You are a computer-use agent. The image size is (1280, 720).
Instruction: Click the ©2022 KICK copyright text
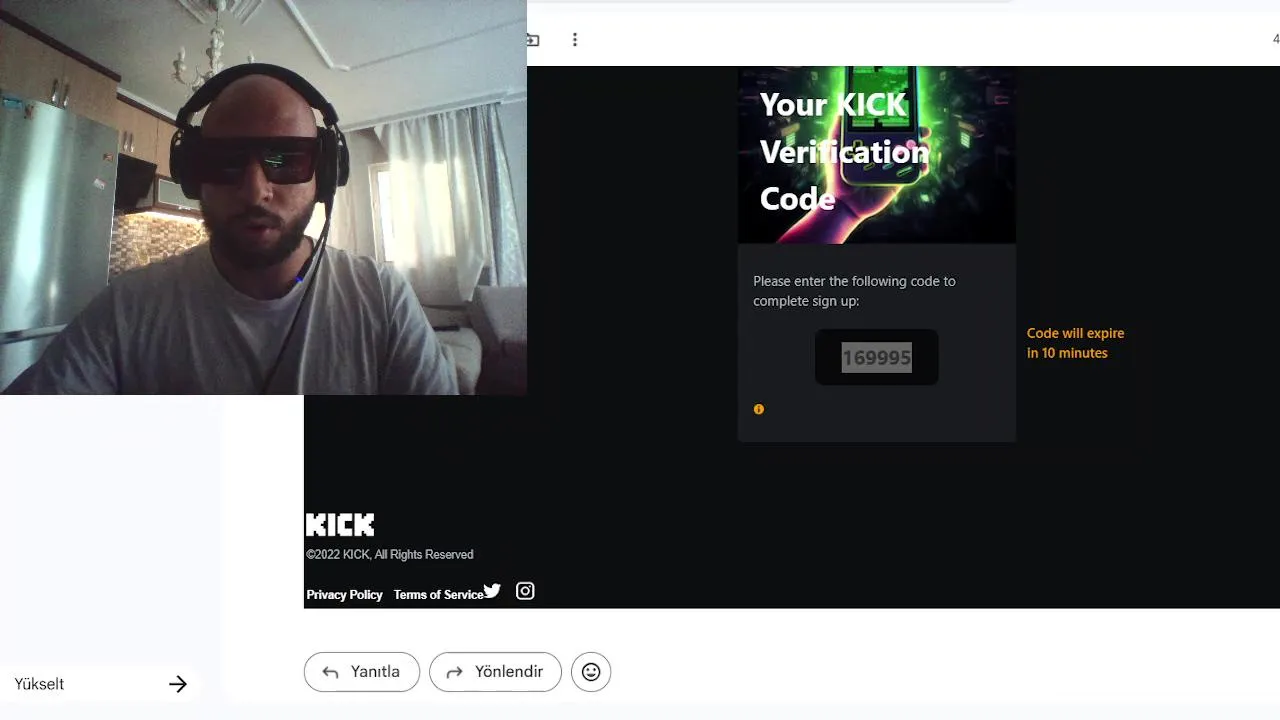coord(390,555)
